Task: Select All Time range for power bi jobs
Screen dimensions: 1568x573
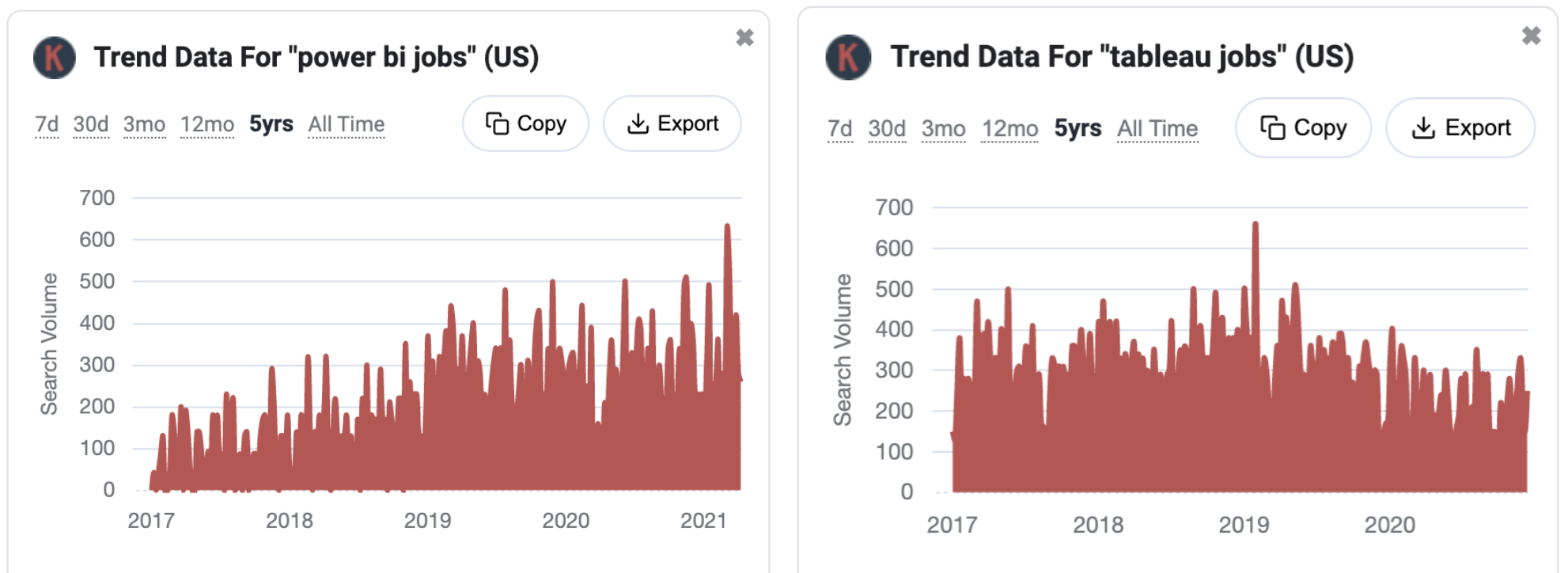Action: click(347, 124)
